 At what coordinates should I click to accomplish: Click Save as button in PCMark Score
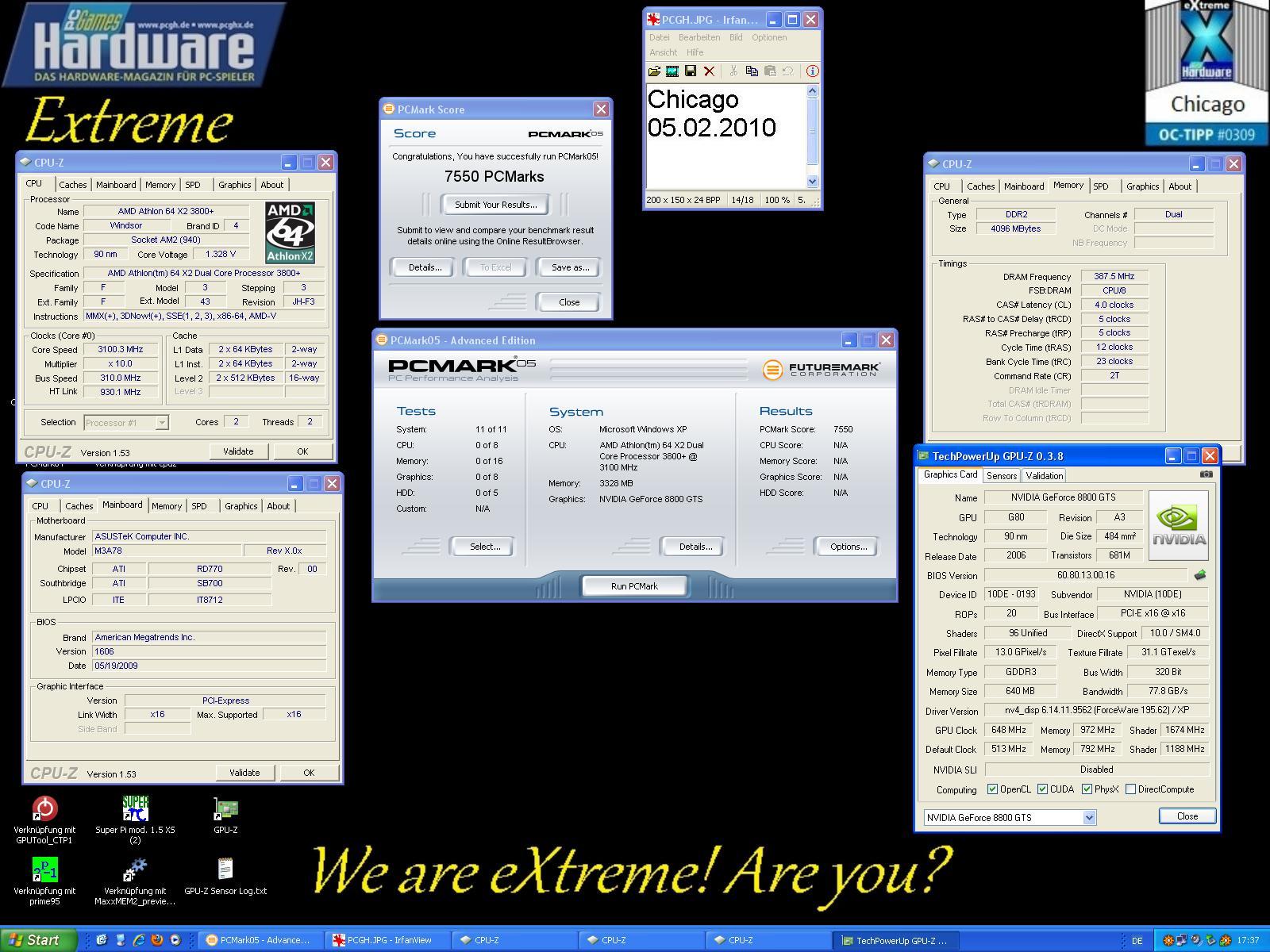pos(570,267)
